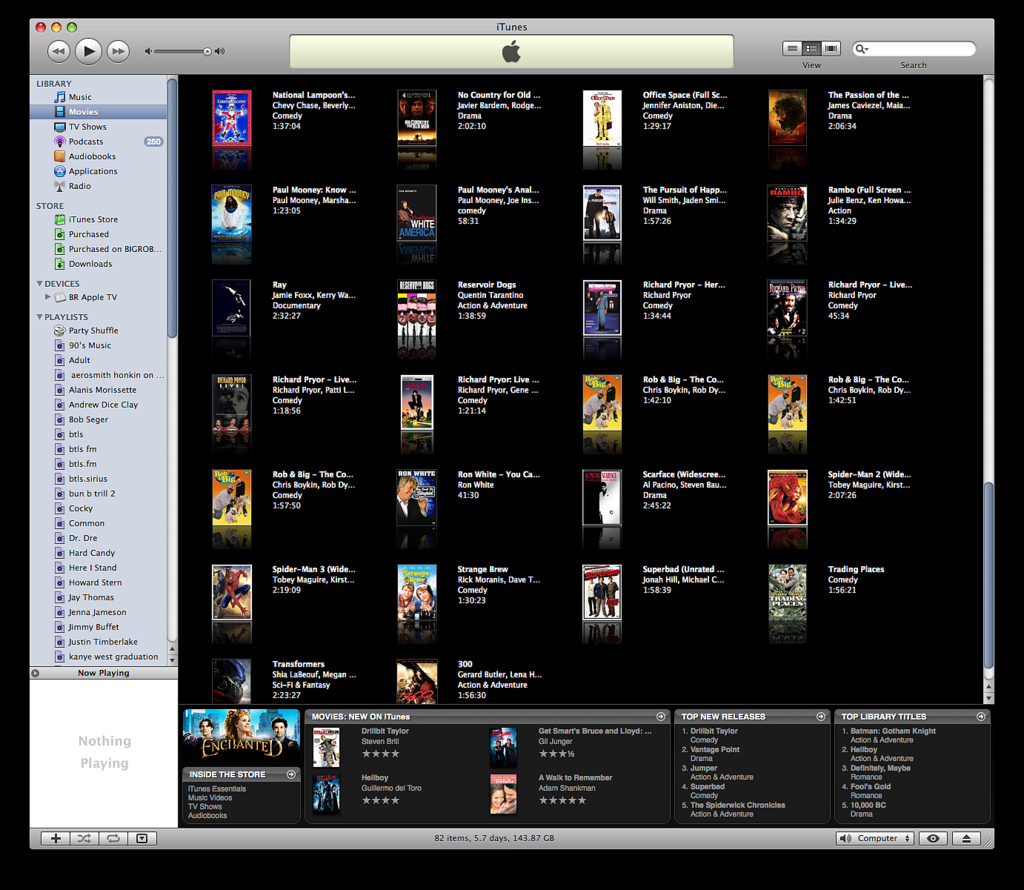The width and height of the screenshot is (1024, 890).
Task: Open Inside the Store arrow
Action: (291, 774)
